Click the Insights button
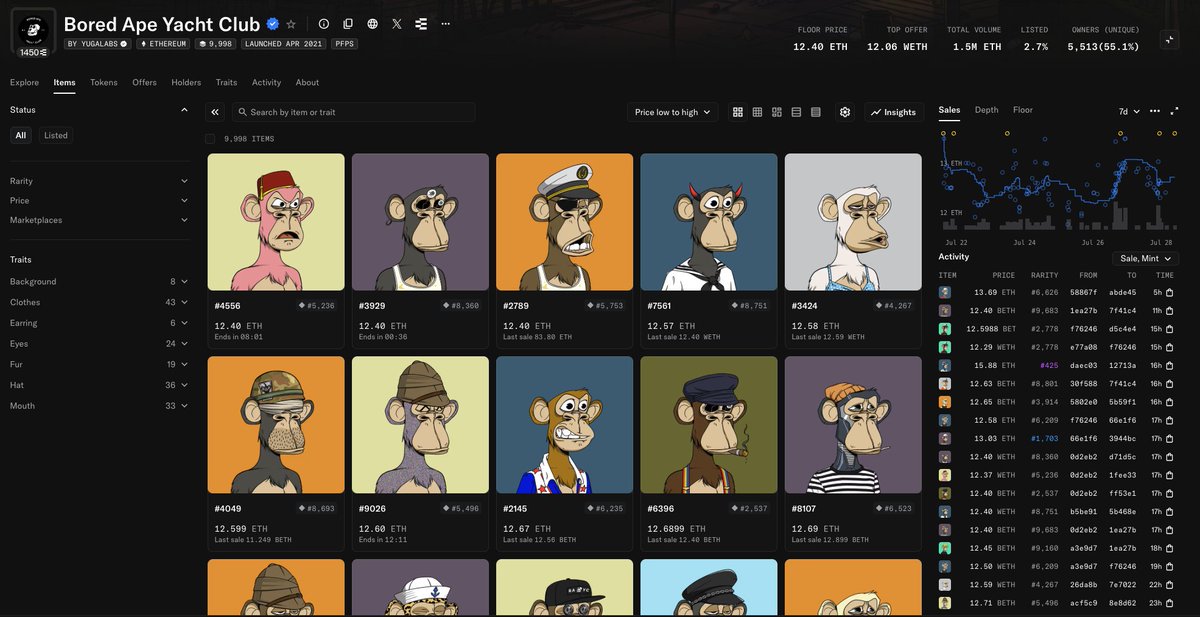The image size is (1200, 617). click(893, 112)
